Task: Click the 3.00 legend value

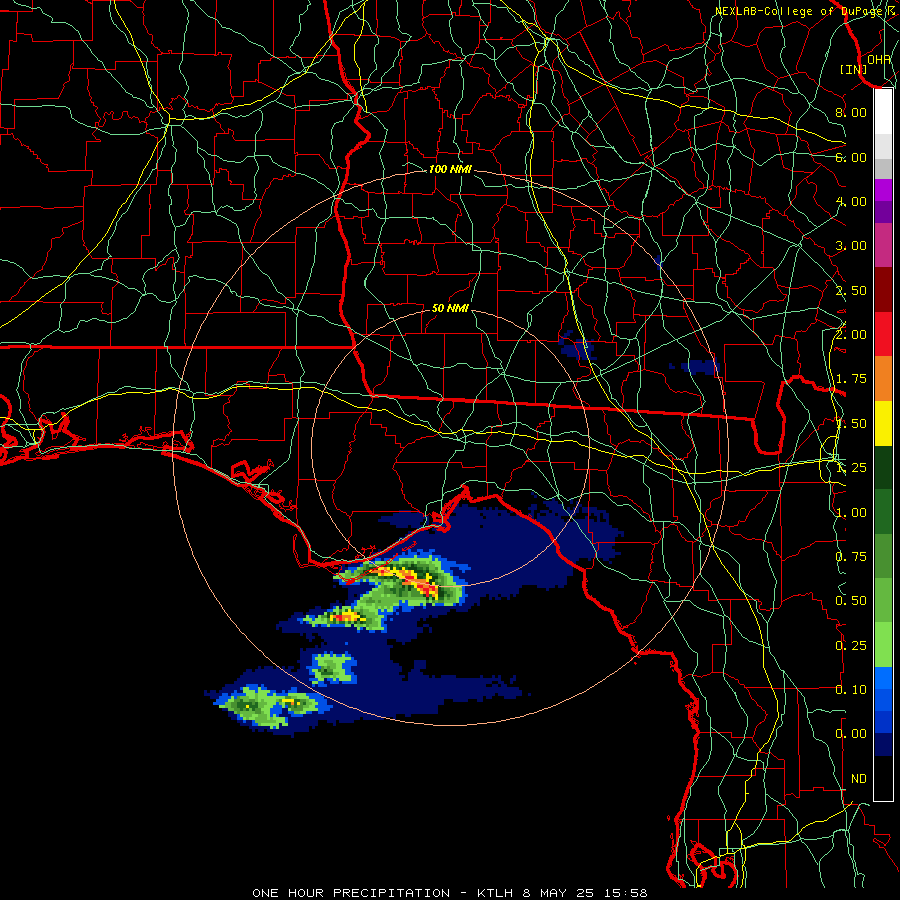Action: click(851, 246)
